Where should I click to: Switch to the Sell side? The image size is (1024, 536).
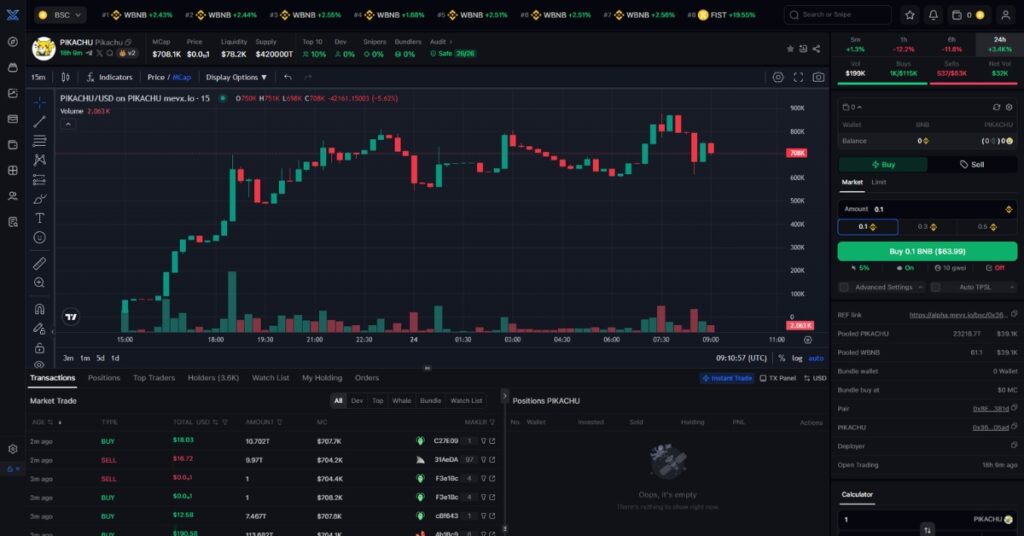(972, 165)
